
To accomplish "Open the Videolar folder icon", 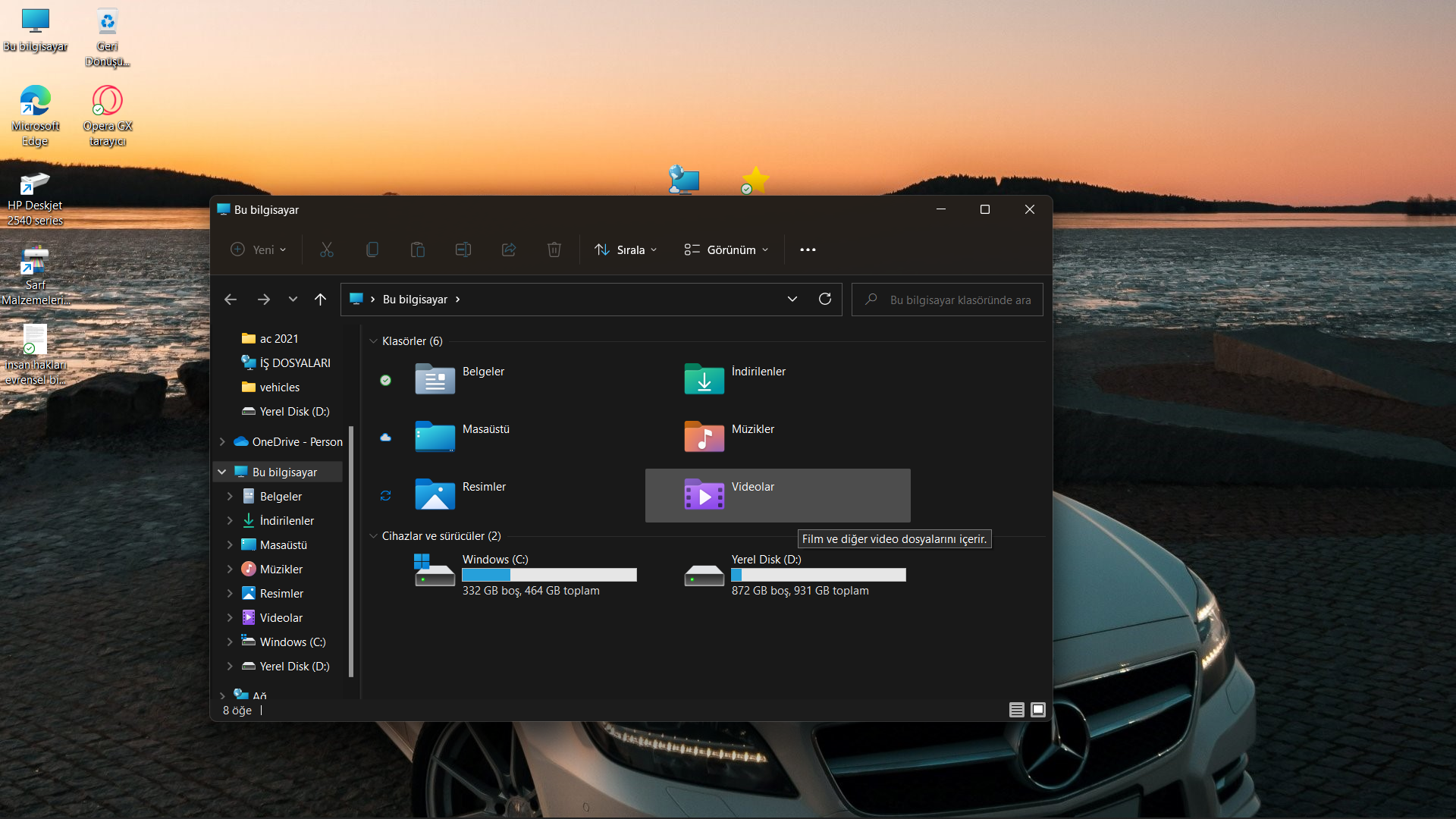I will coord(704,495).
